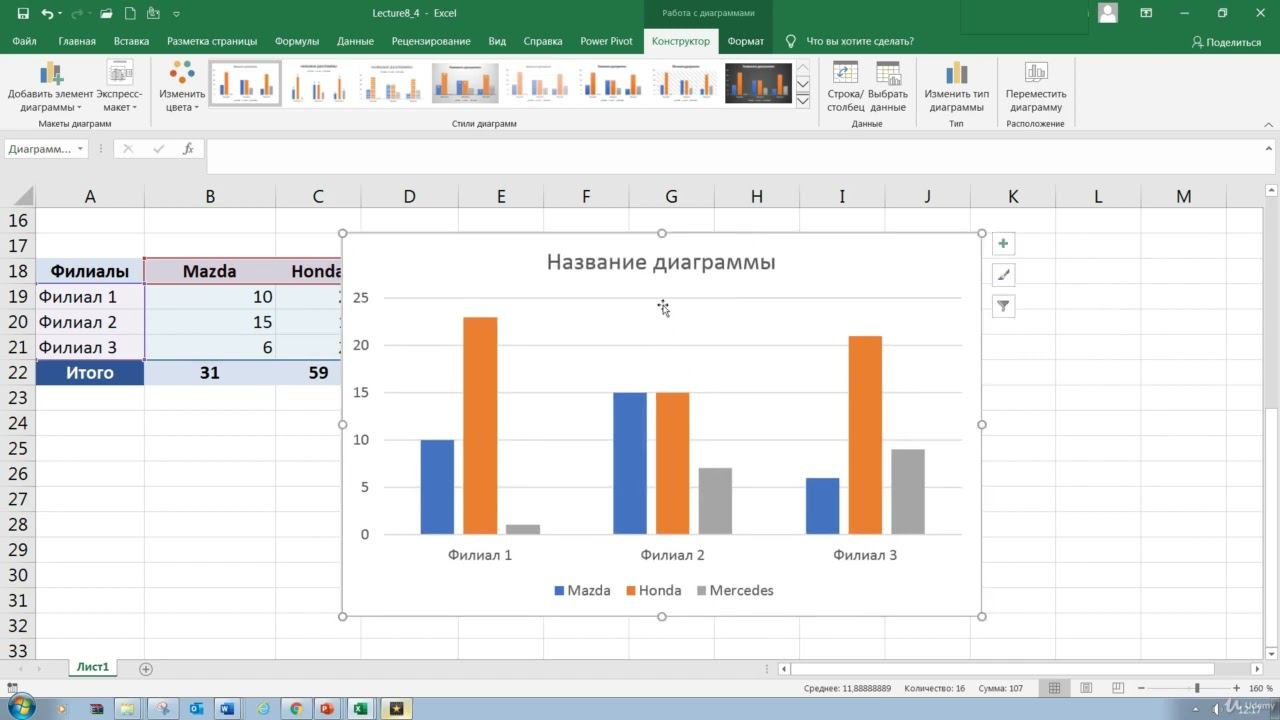Viewport: 1280px width, 720px height.
Task: Click the chart filter funnel button
Action: pos(1003,306)
